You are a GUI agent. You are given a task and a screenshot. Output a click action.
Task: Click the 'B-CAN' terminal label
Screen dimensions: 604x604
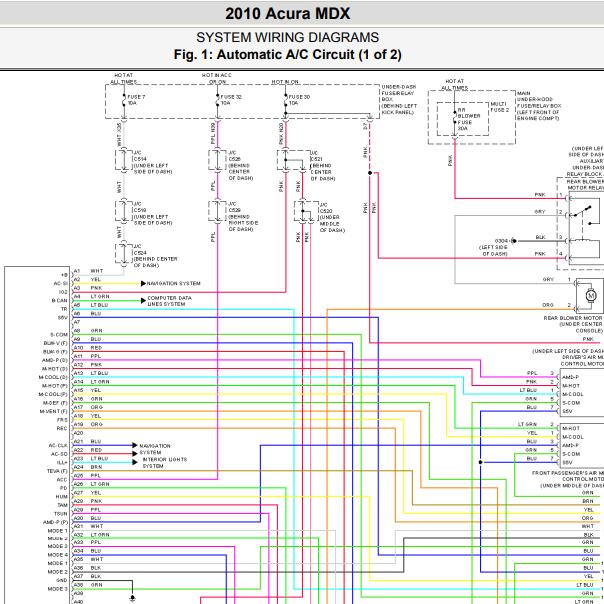[x=59, y=300]
